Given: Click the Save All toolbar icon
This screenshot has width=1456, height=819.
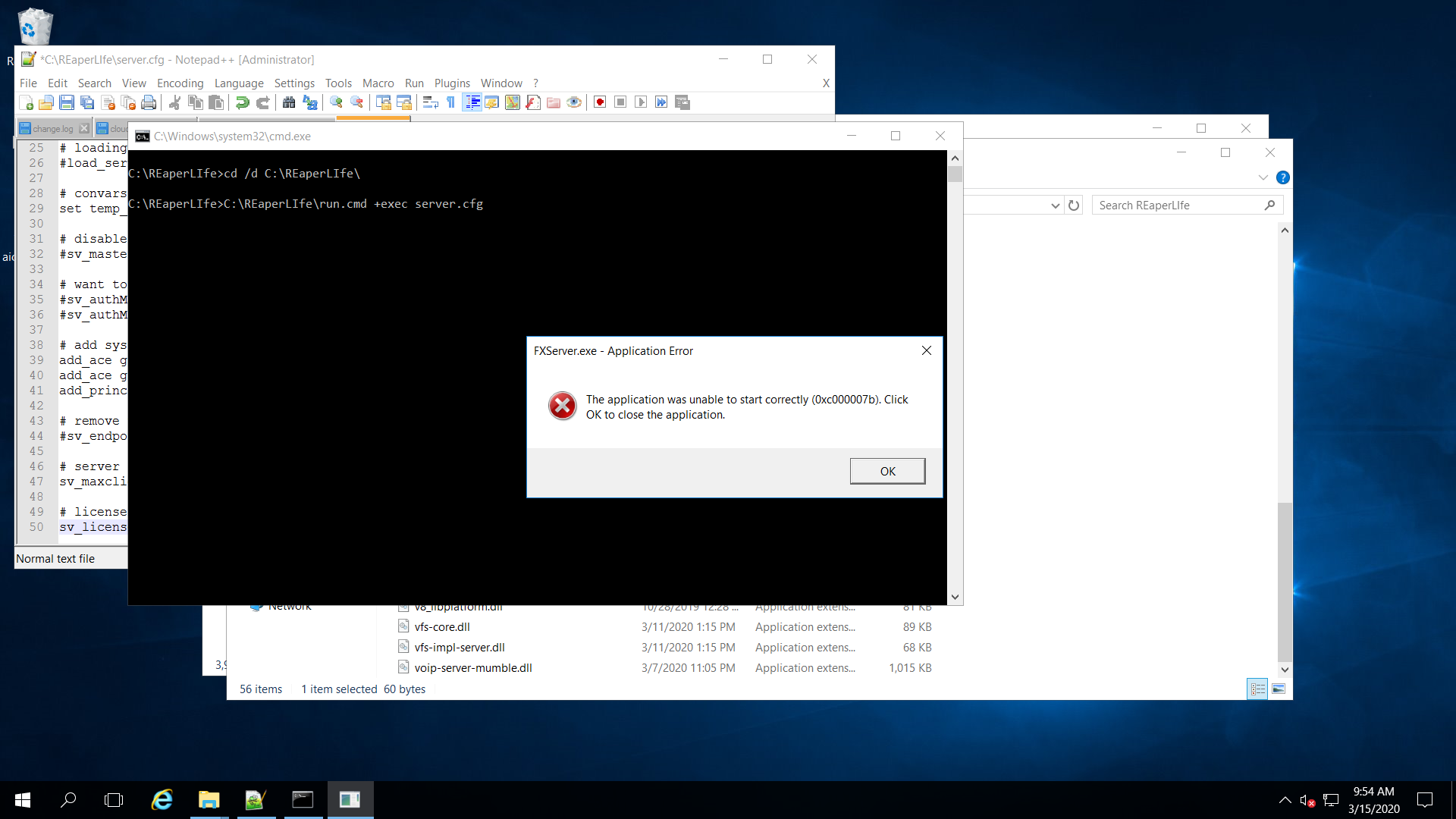Looking at the screenshot, I should (88, 102).
